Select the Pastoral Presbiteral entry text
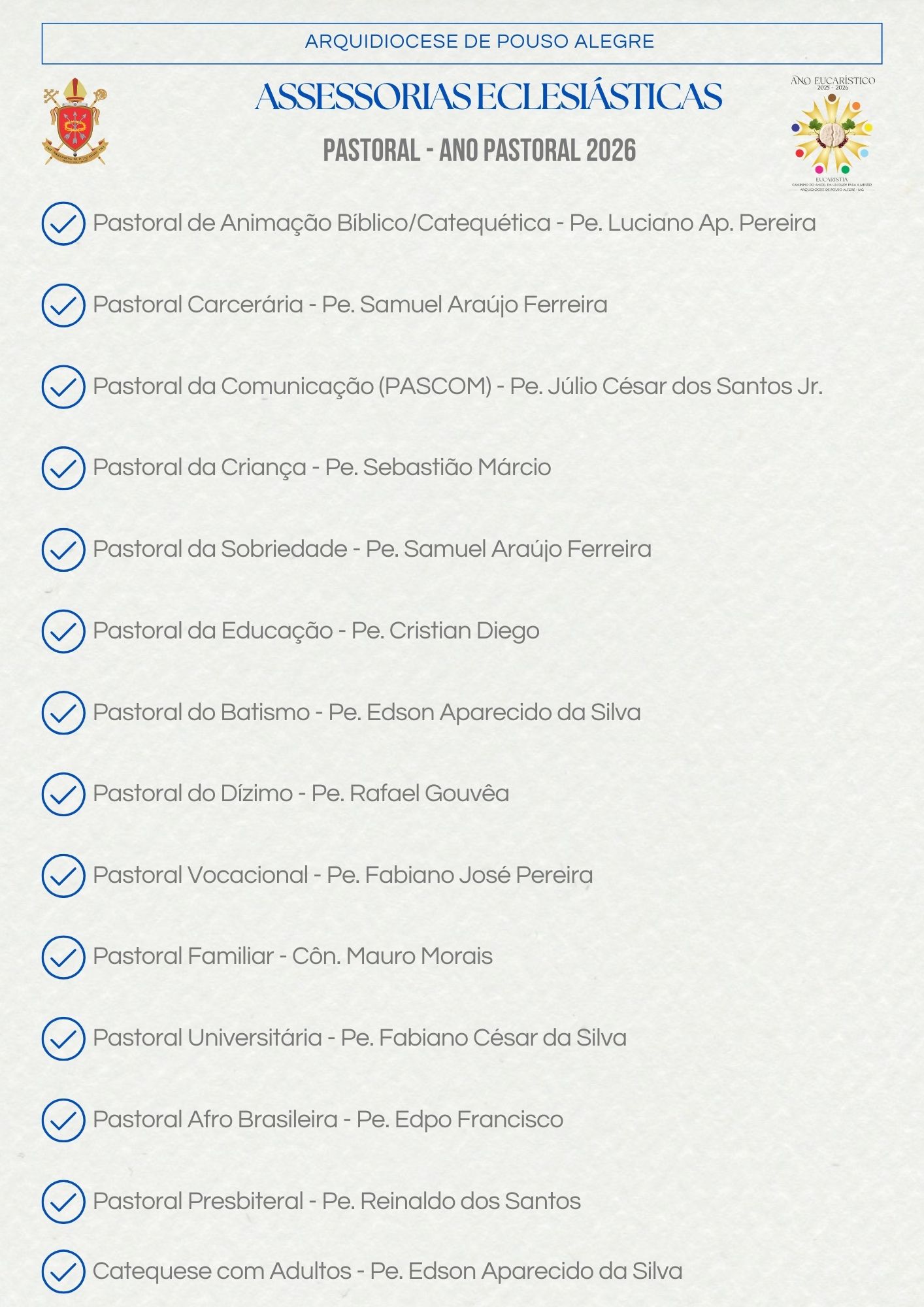Viewport: 924px width, 1307px height. click(x=337, y=1201)
